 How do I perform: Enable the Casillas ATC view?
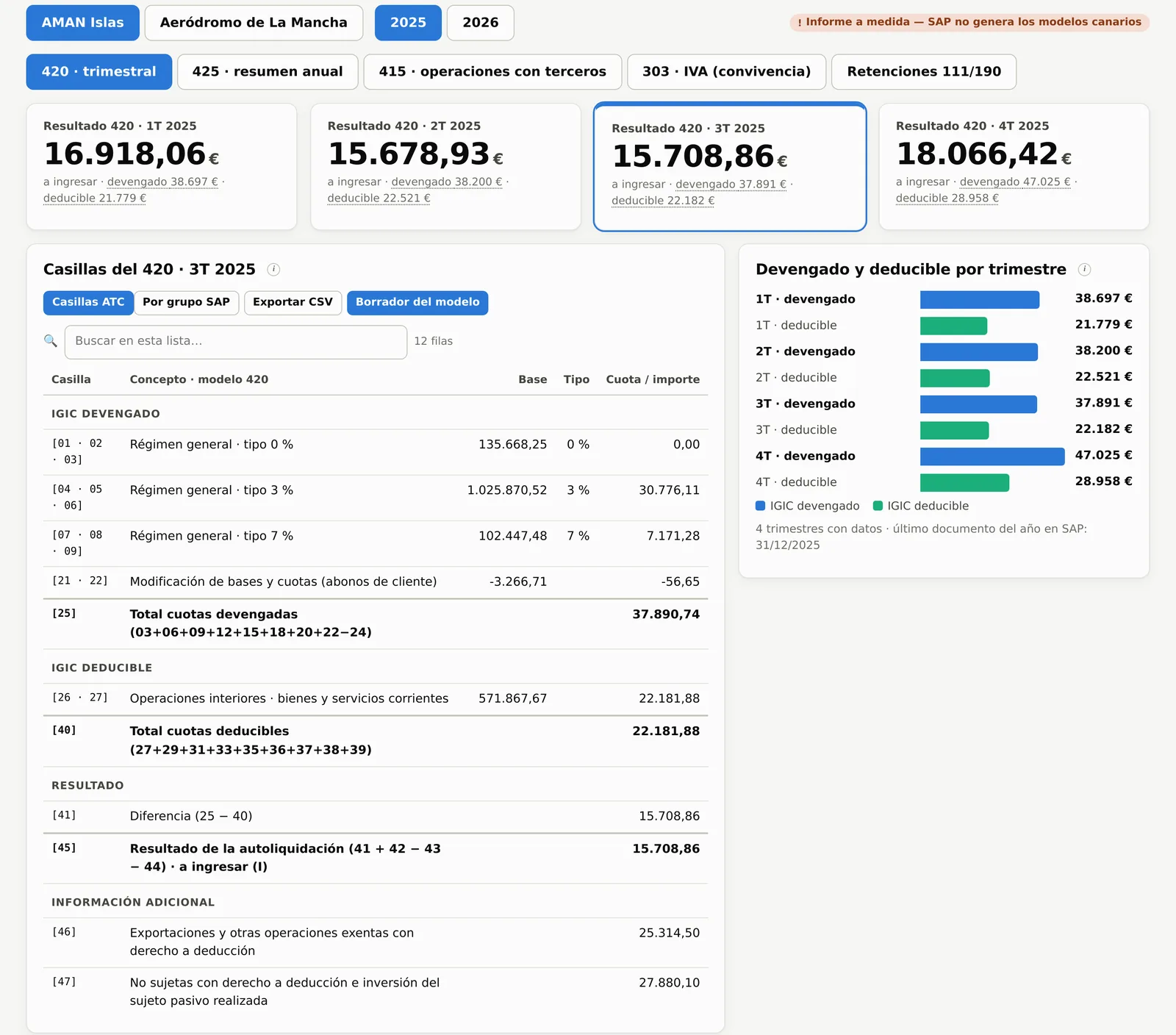point(88,302)
